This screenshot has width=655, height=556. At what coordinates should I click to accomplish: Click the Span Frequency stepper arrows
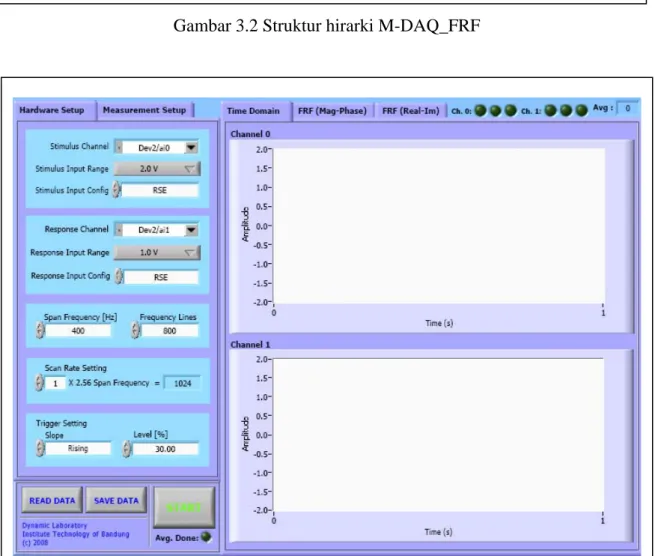(40, 330)
